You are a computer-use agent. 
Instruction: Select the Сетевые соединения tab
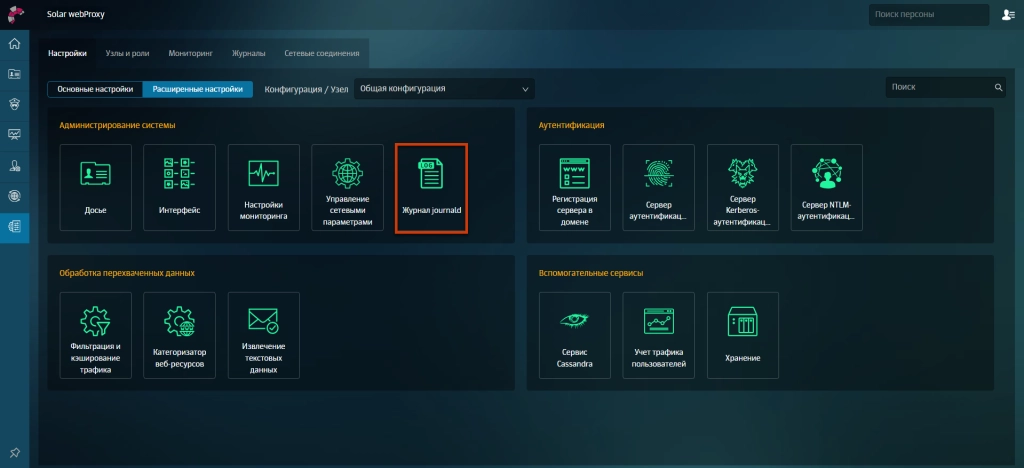click(322, 54)
